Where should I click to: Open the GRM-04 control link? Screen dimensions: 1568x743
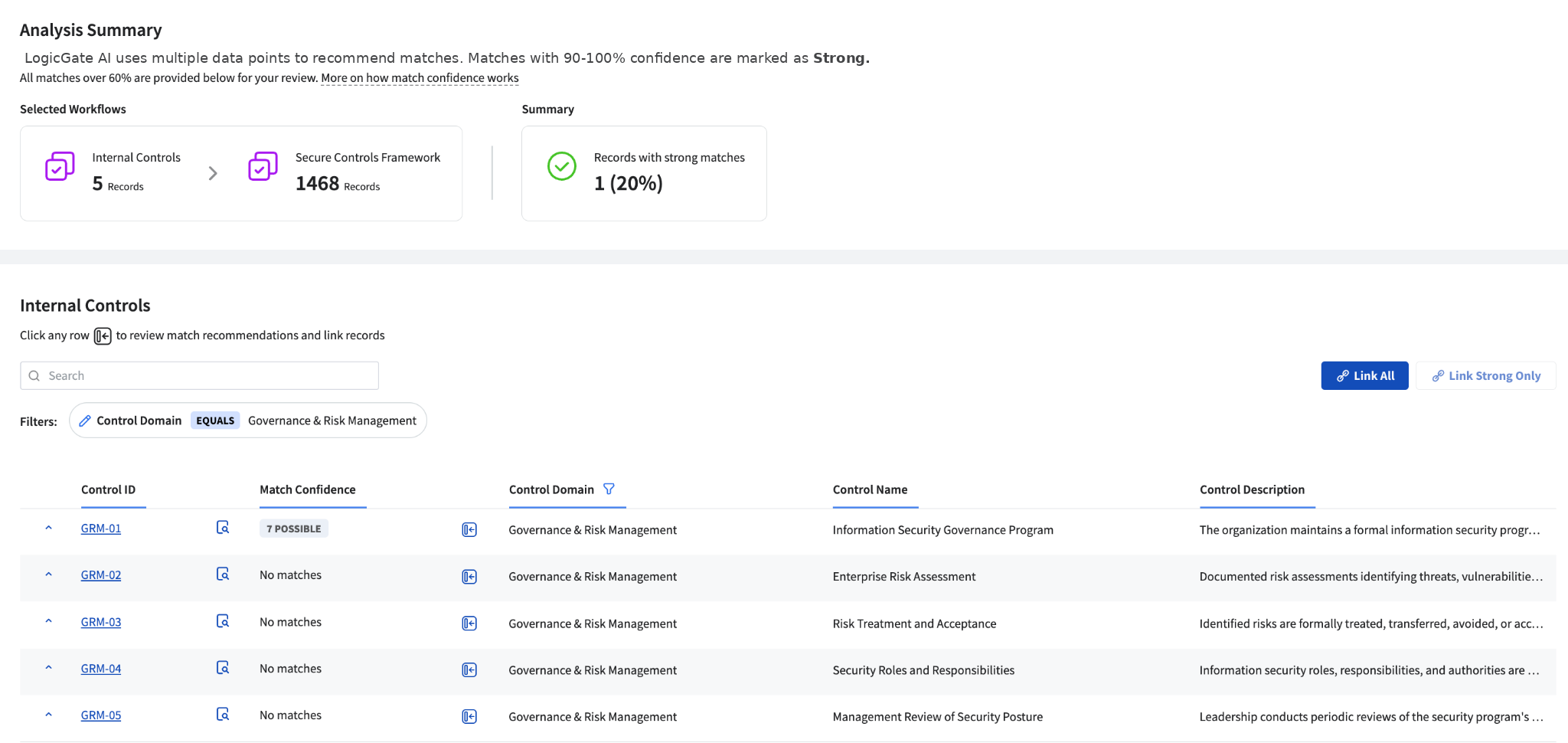coord(101,669)
